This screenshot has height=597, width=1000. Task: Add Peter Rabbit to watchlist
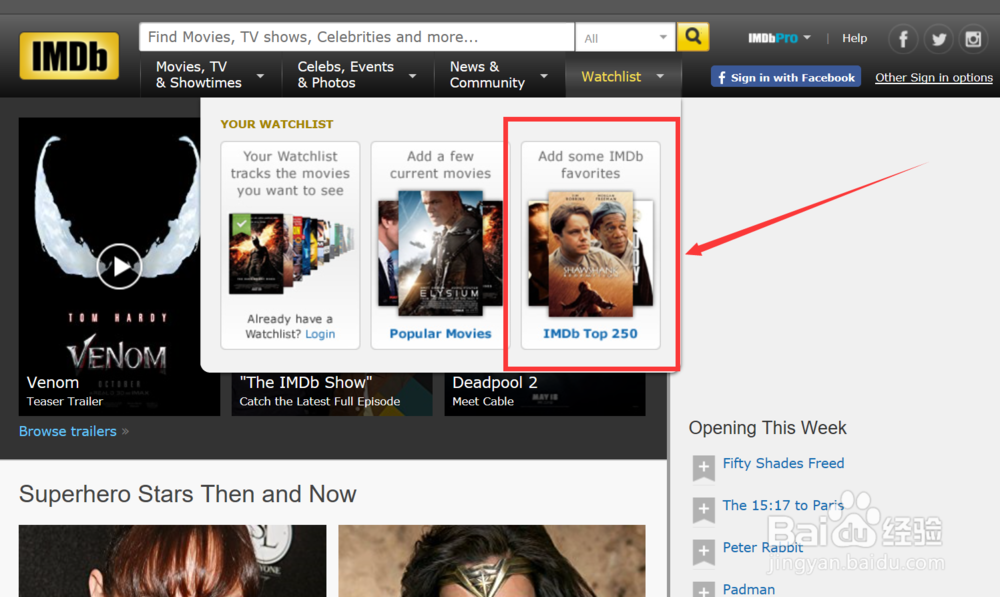703,552
